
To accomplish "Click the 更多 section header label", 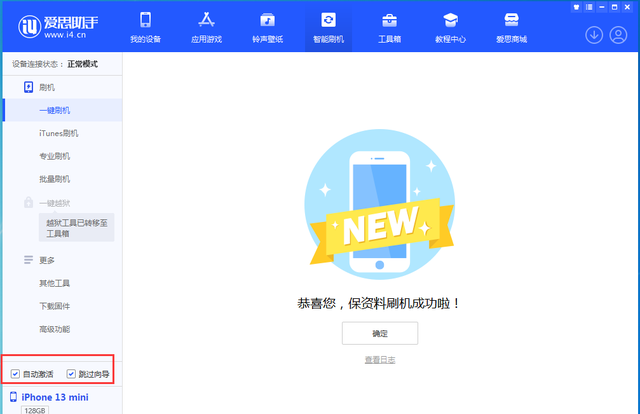I will (47, 260).
